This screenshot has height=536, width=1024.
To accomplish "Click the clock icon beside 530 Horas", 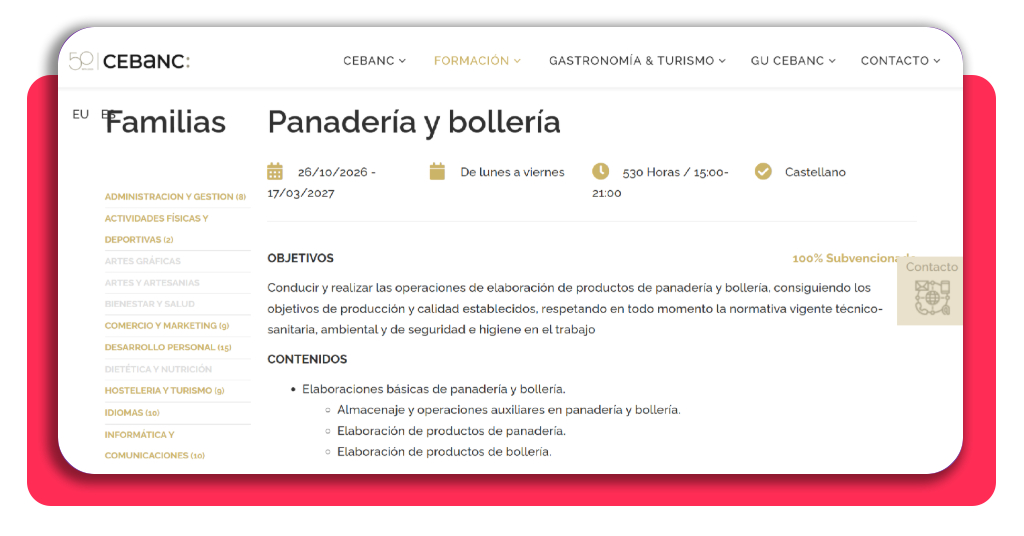I will 600,171.
